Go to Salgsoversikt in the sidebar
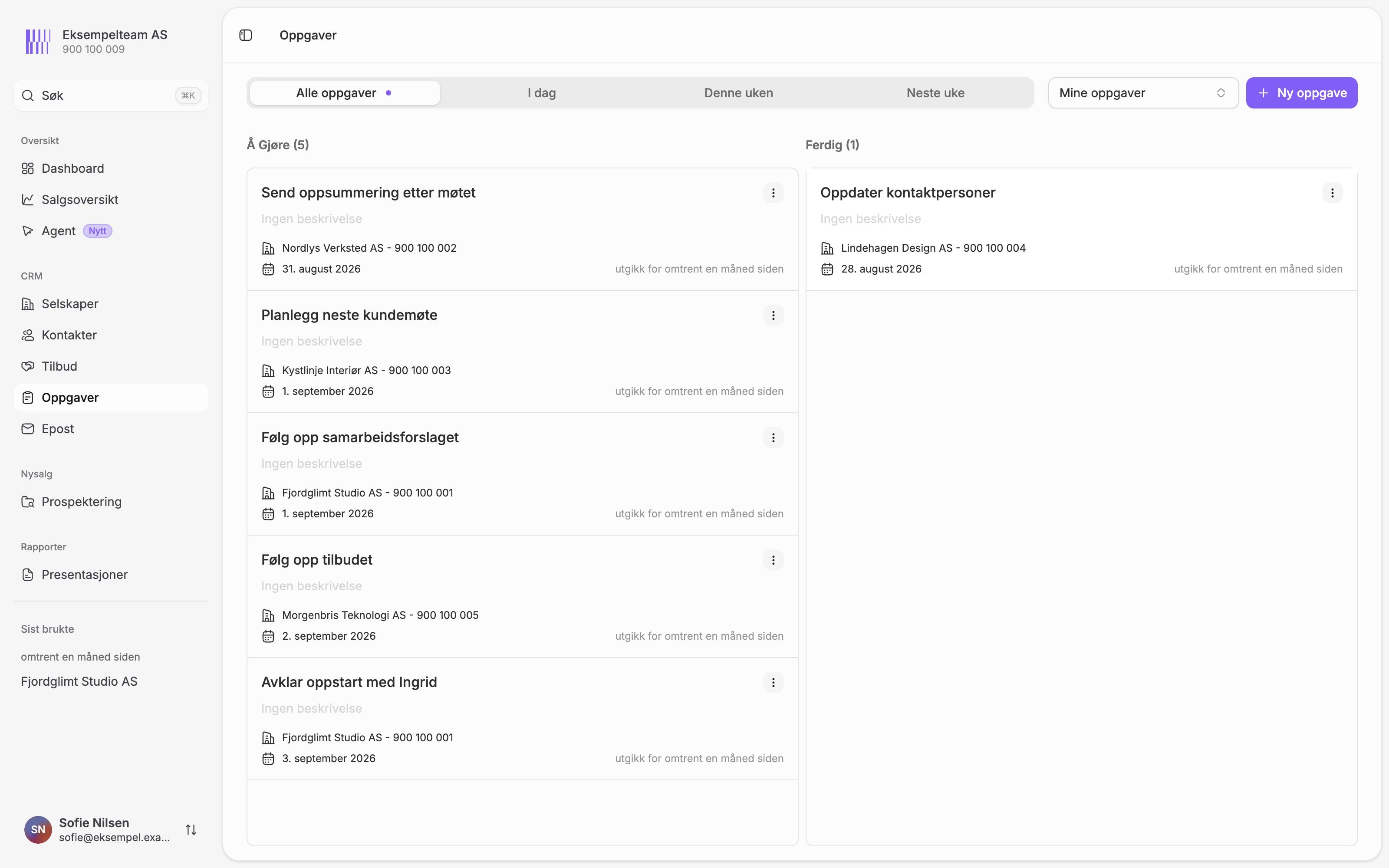Viewport: 1389px width, 868px height. pyautogui.click(x=111, y=199)
